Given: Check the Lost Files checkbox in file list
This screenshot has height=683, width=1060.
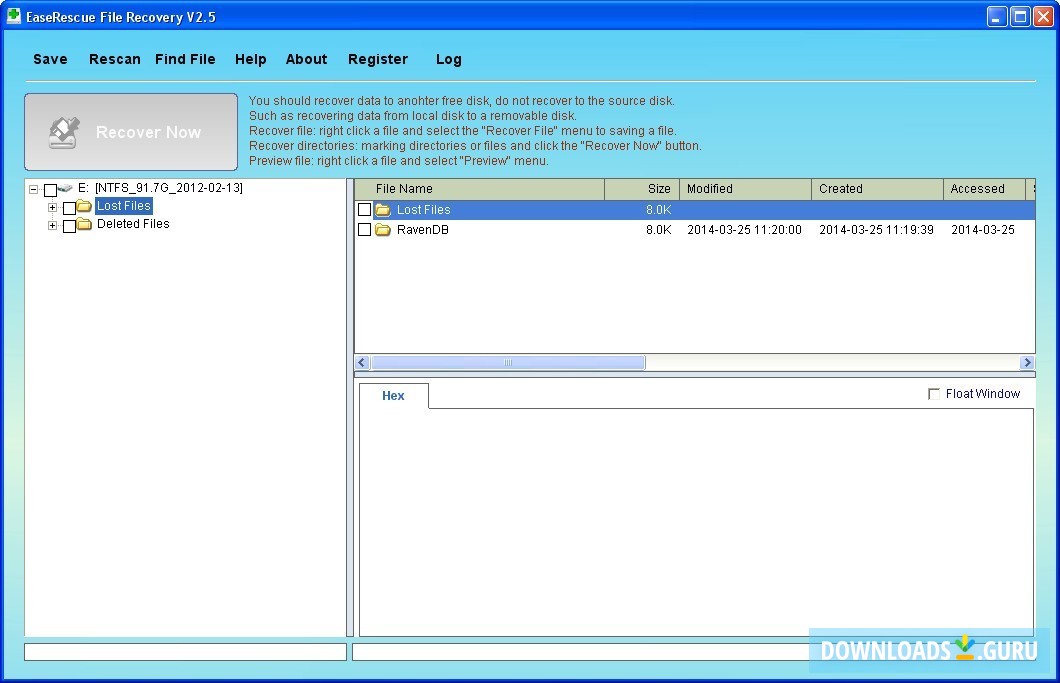Looking at the screenshot, I should 365,210.
